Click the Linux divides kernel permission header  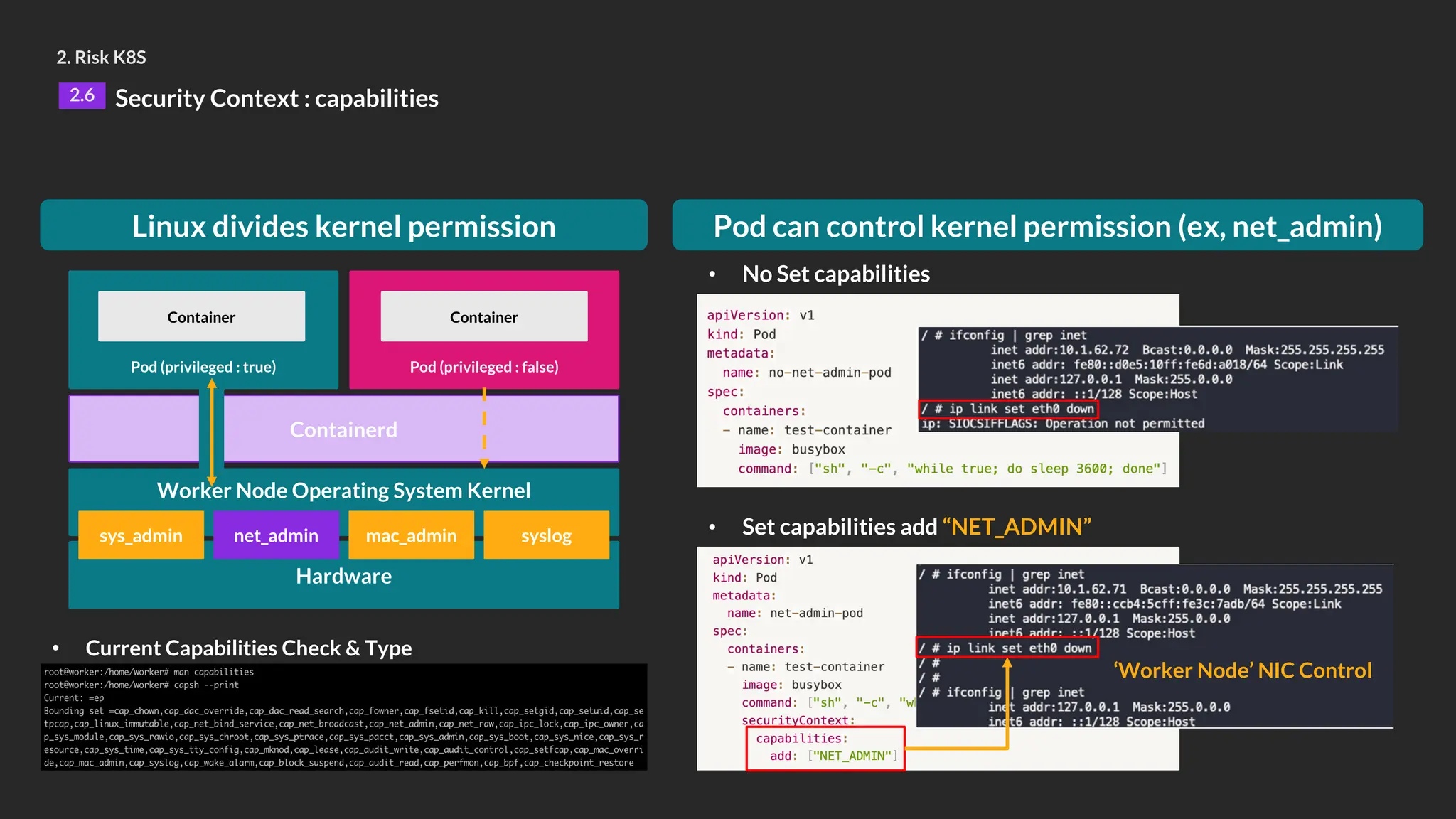tap(343, 226)
